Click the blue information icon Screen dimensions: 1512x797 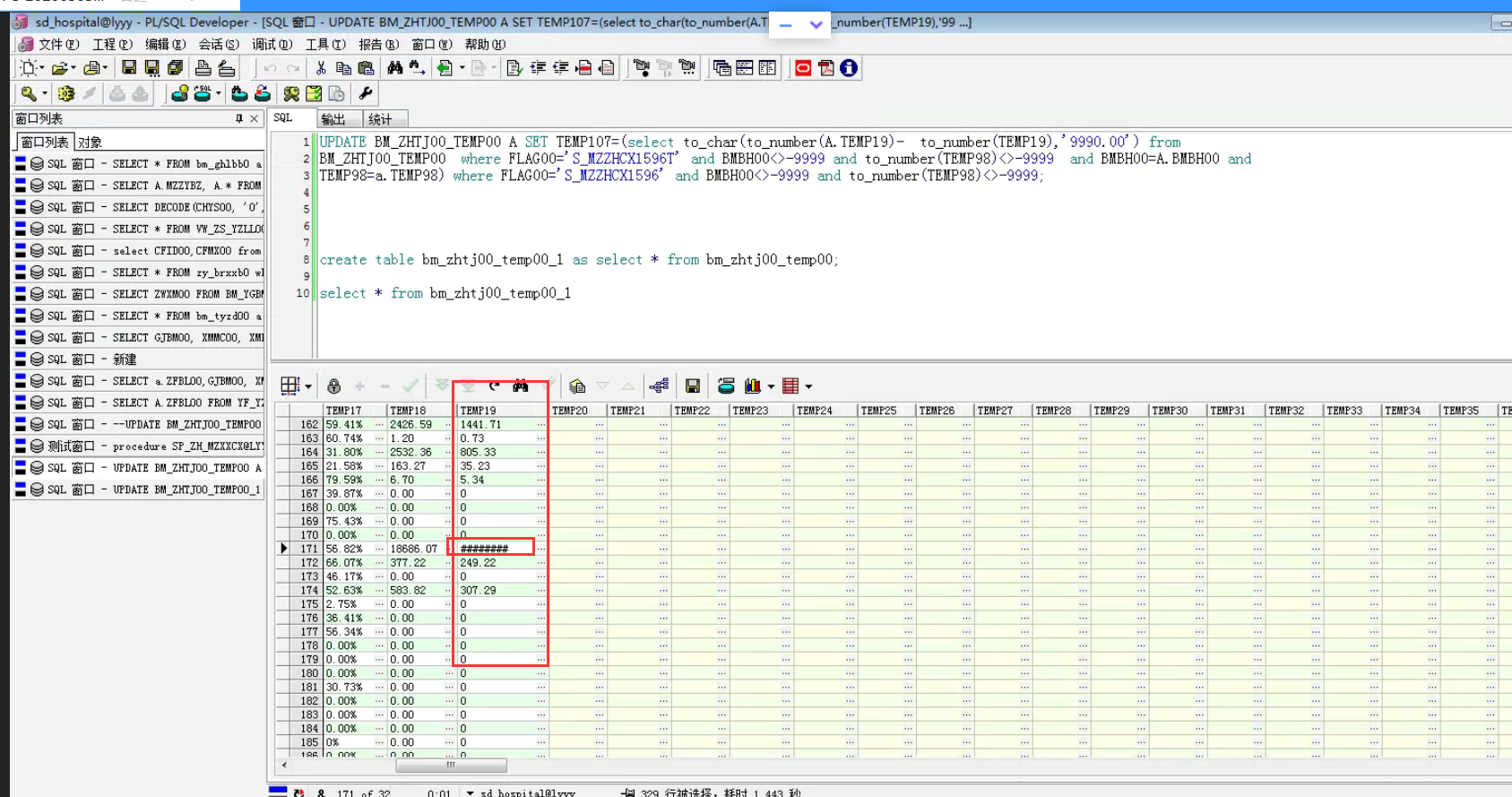(x=849, y=68)
